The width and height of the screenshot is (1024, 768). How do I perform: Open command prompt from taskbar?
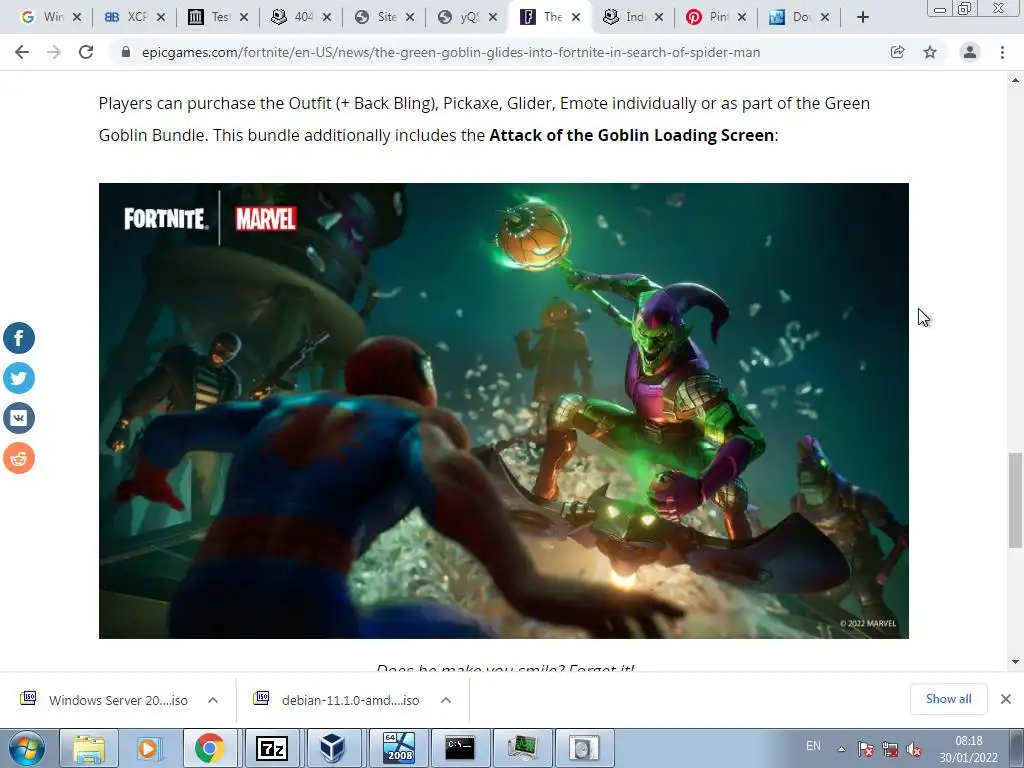(460, 748)
